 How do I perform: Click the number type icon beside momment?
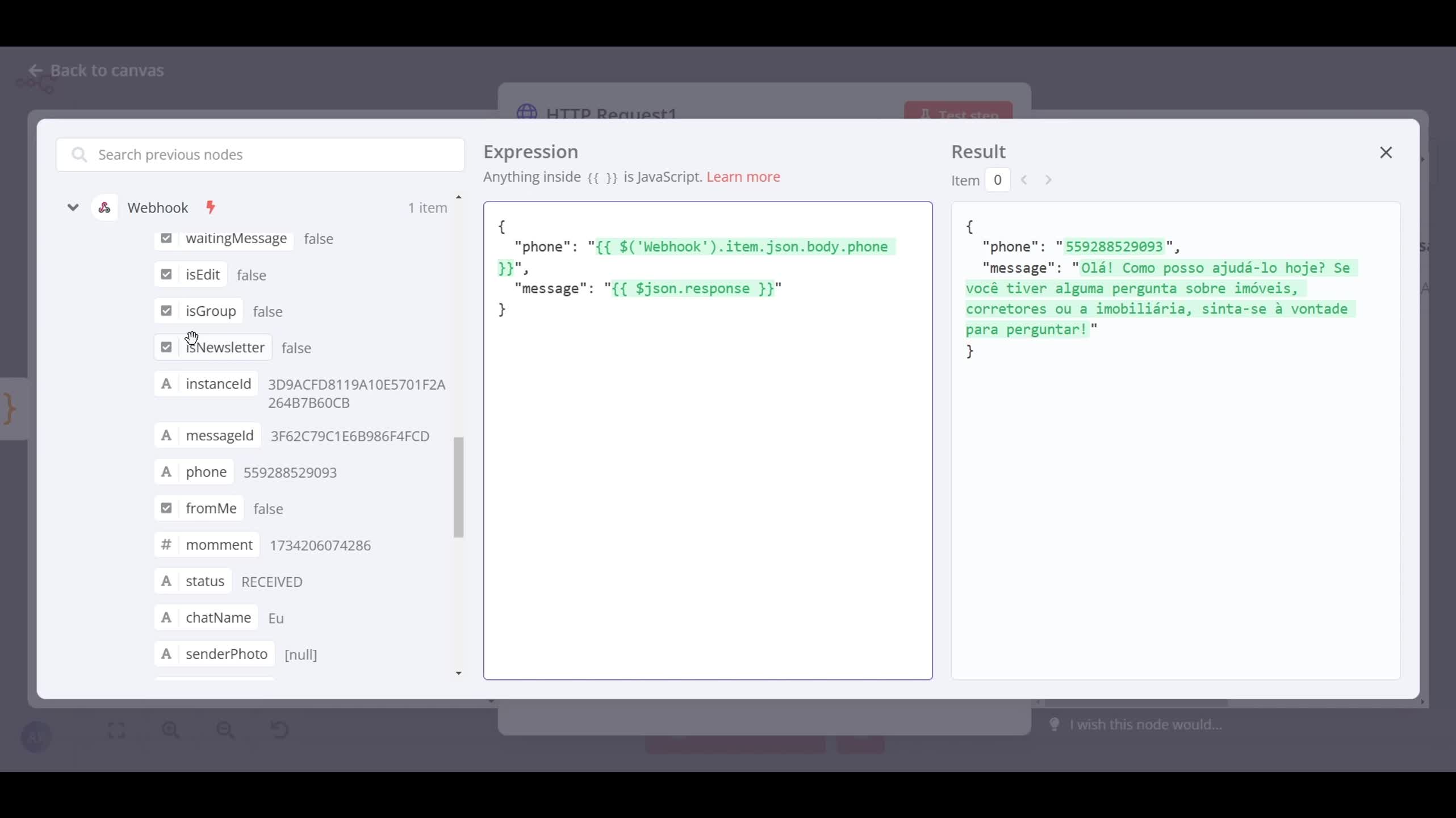(166, 545)
